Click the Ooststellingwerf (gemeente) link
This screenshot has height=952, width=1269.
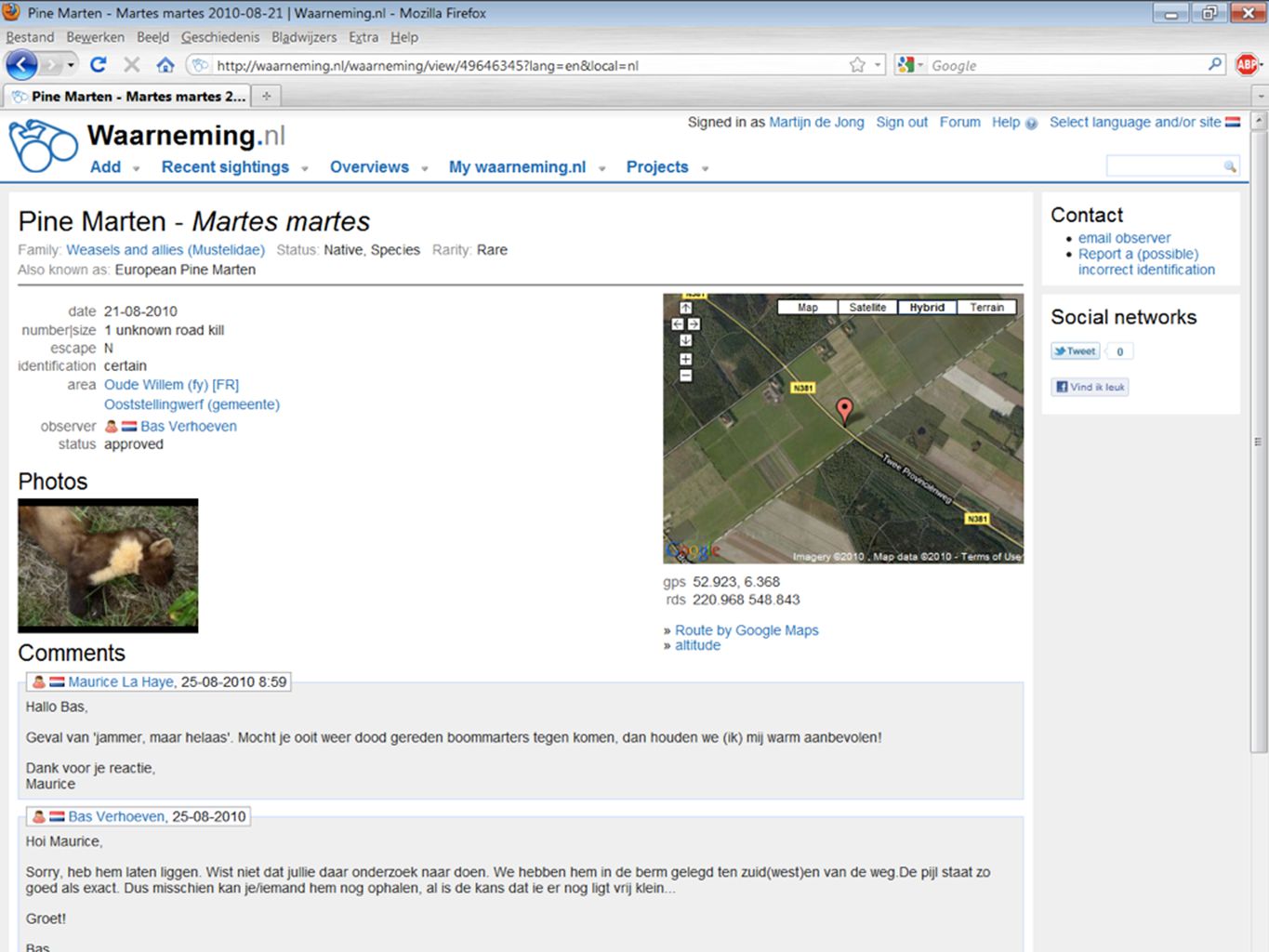pos(192,404)
